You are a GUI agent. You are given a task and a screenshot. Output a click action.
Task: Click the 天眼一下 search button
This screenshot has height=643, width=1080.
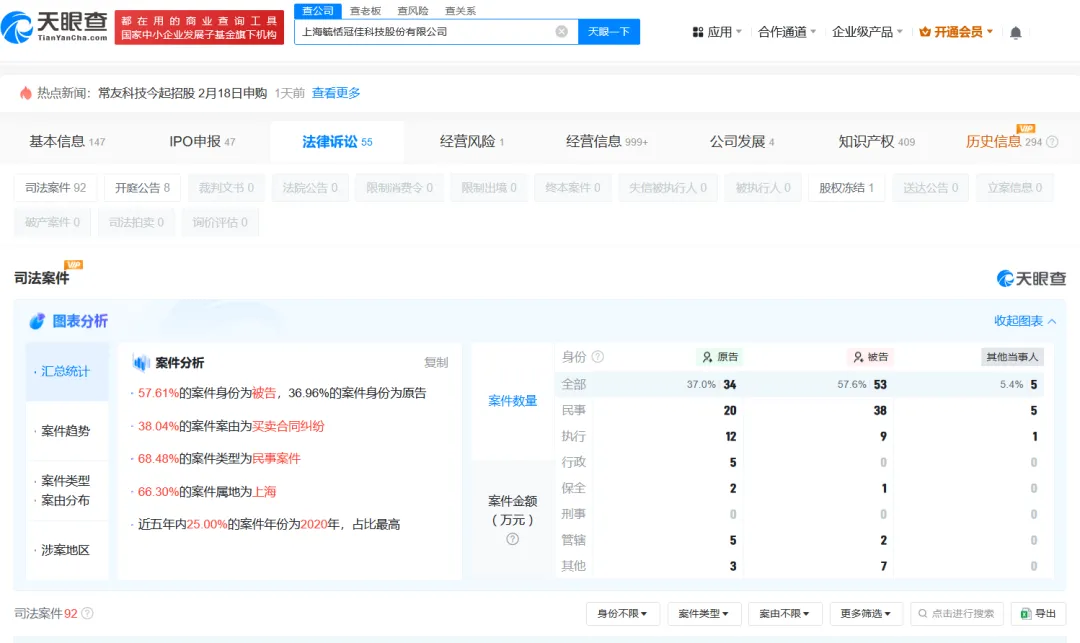click(x=609, y=32)
